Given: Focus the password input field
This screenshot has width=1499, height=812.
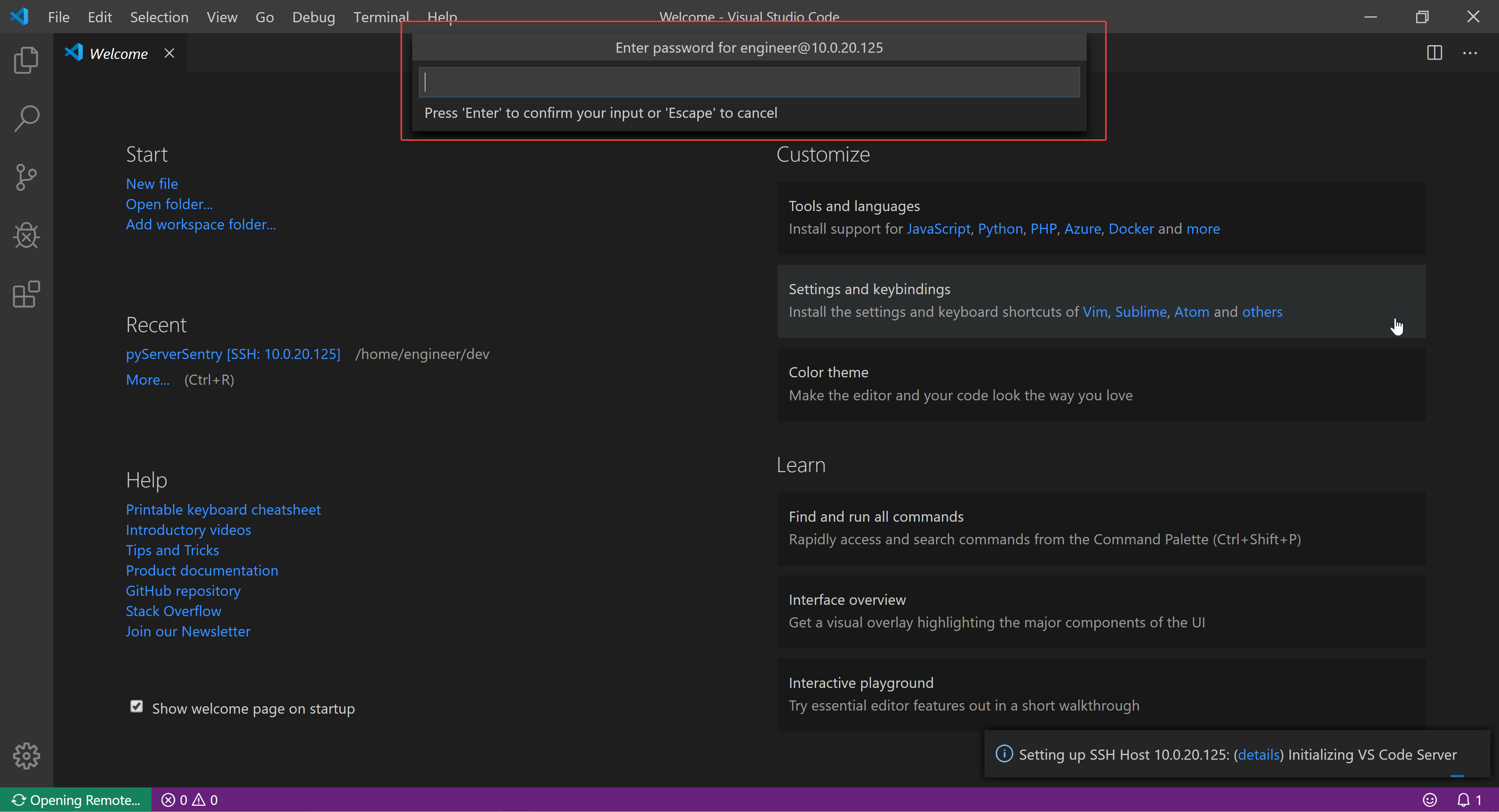Looking at the screenshot, I should (749, 82).
